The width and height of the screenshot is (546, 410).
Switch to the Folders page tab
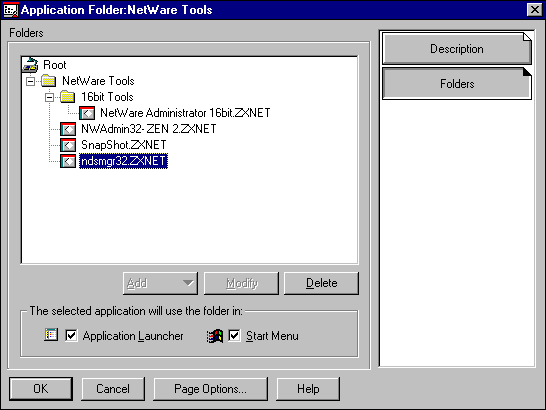(457, 84)
